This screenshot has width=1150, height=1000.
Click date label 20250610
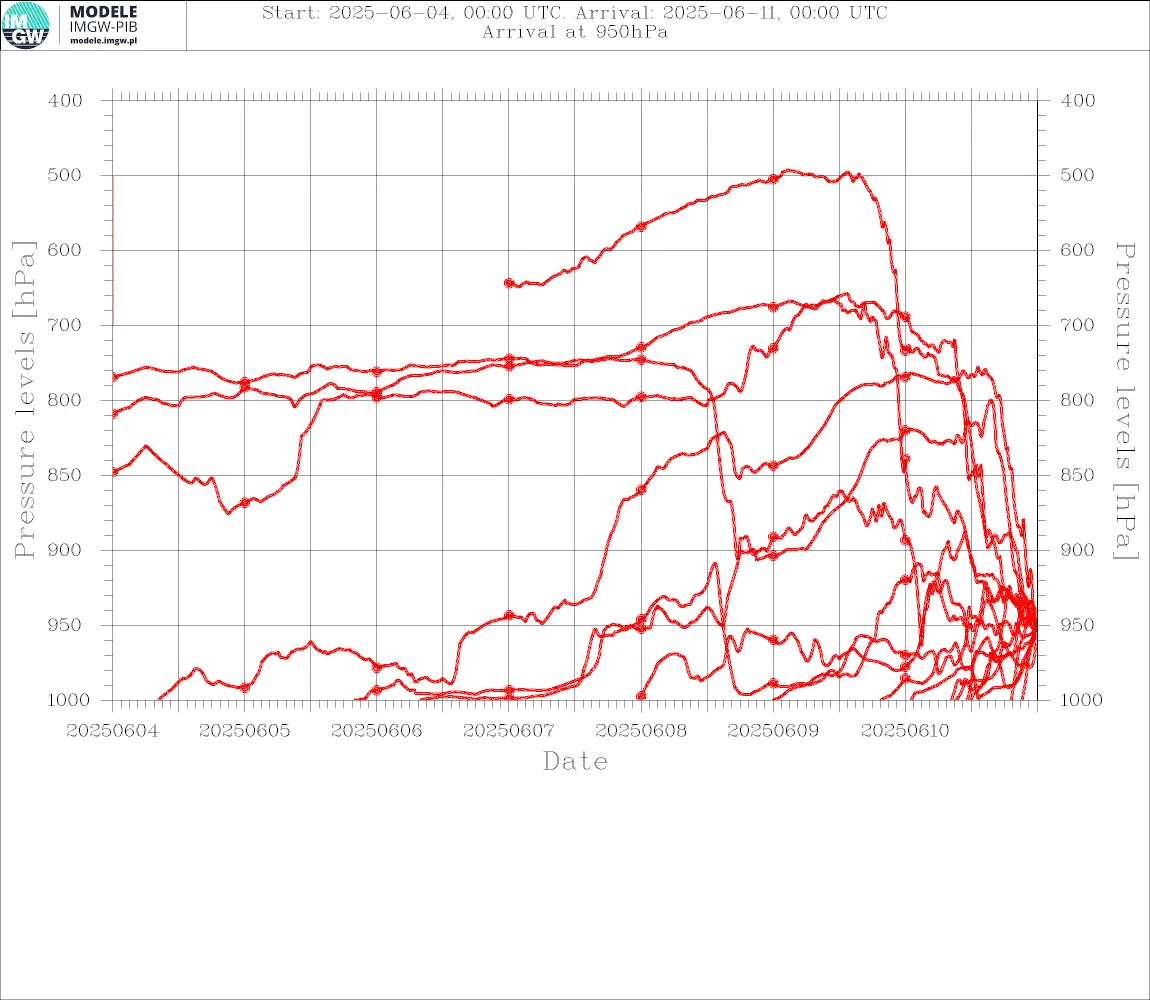point(905,731)
